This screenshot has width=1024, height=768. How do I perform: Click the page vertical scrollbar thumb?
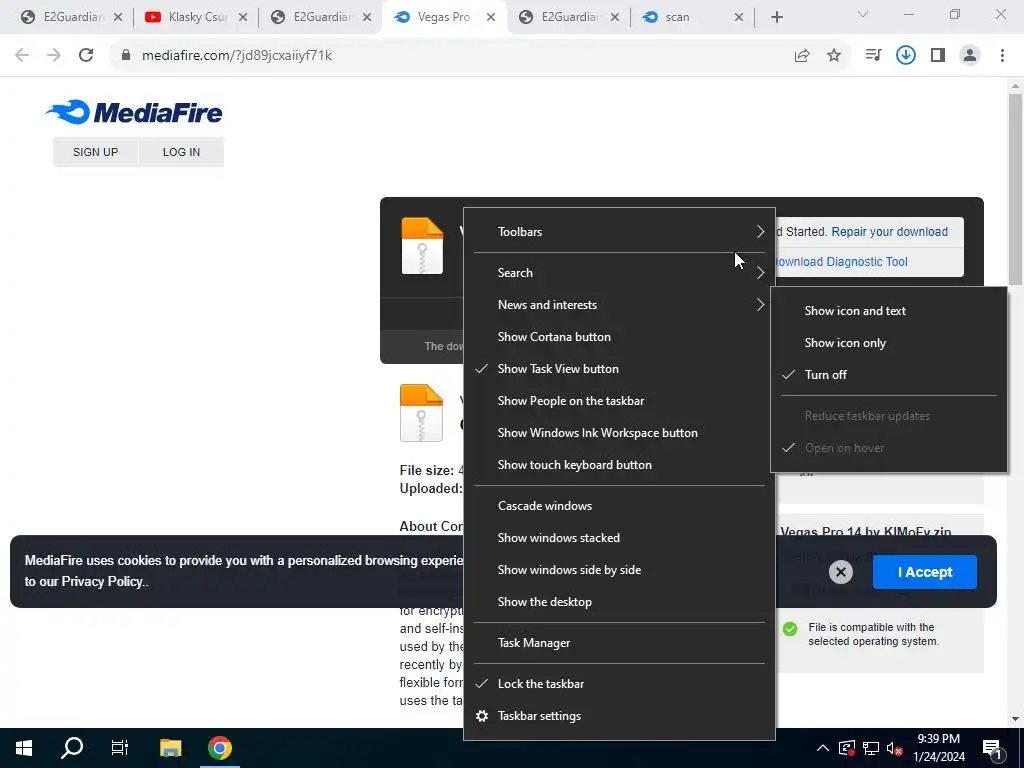(1015, 189)
